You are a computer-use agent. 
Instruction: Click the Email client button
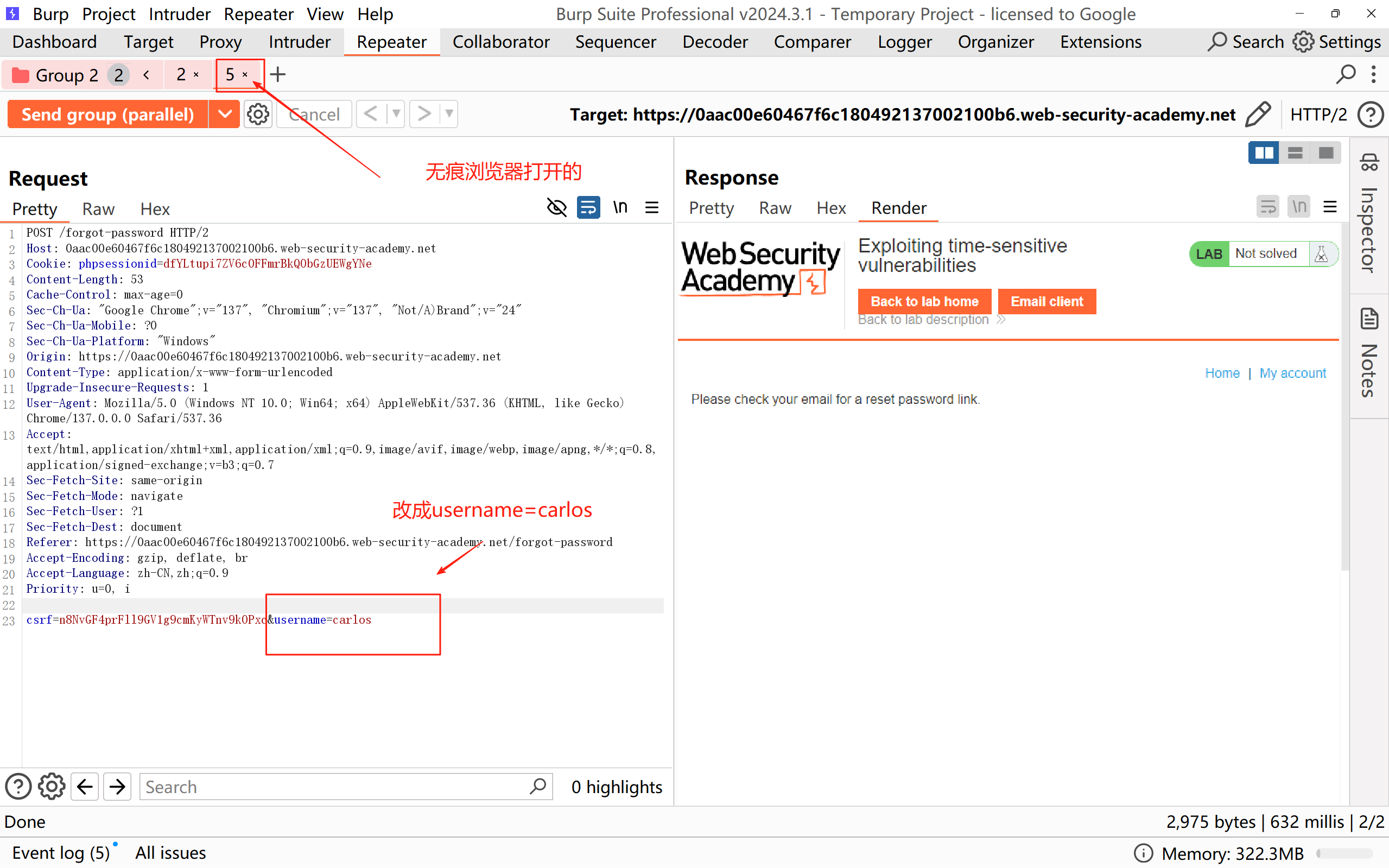(x=1046, y=301)
